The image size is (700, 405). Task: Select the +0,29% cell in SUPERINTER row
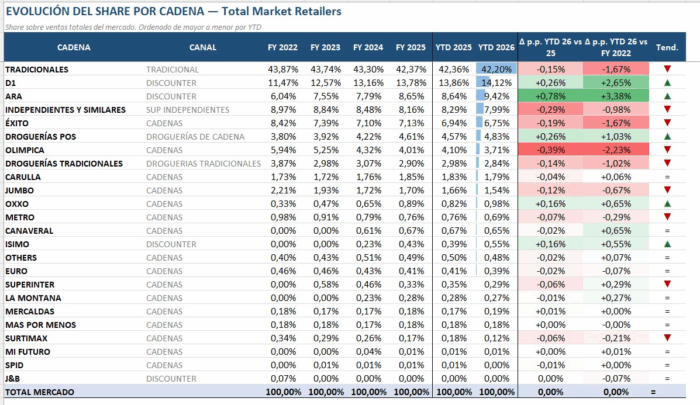(x=616, y=284)
